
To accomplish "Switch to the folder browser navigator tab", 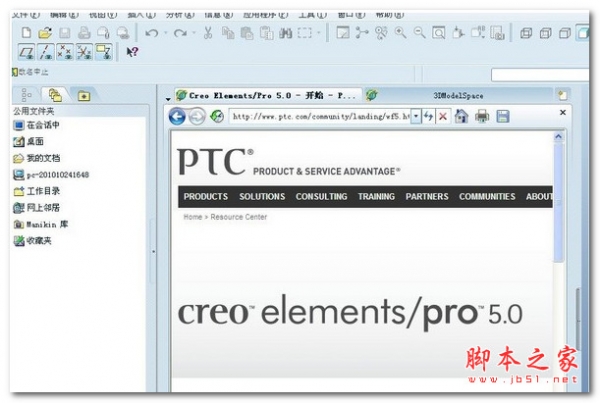I will coord(55,95).
